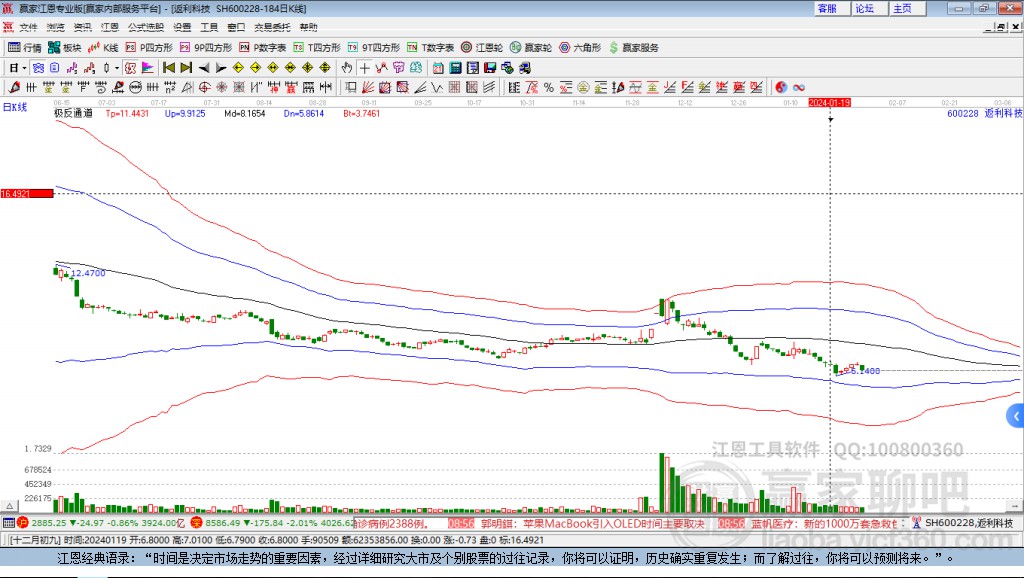Expand the candlestick style dropdown arrow
The width and height of the screenshot is (1024, 578).
point(117,67)
